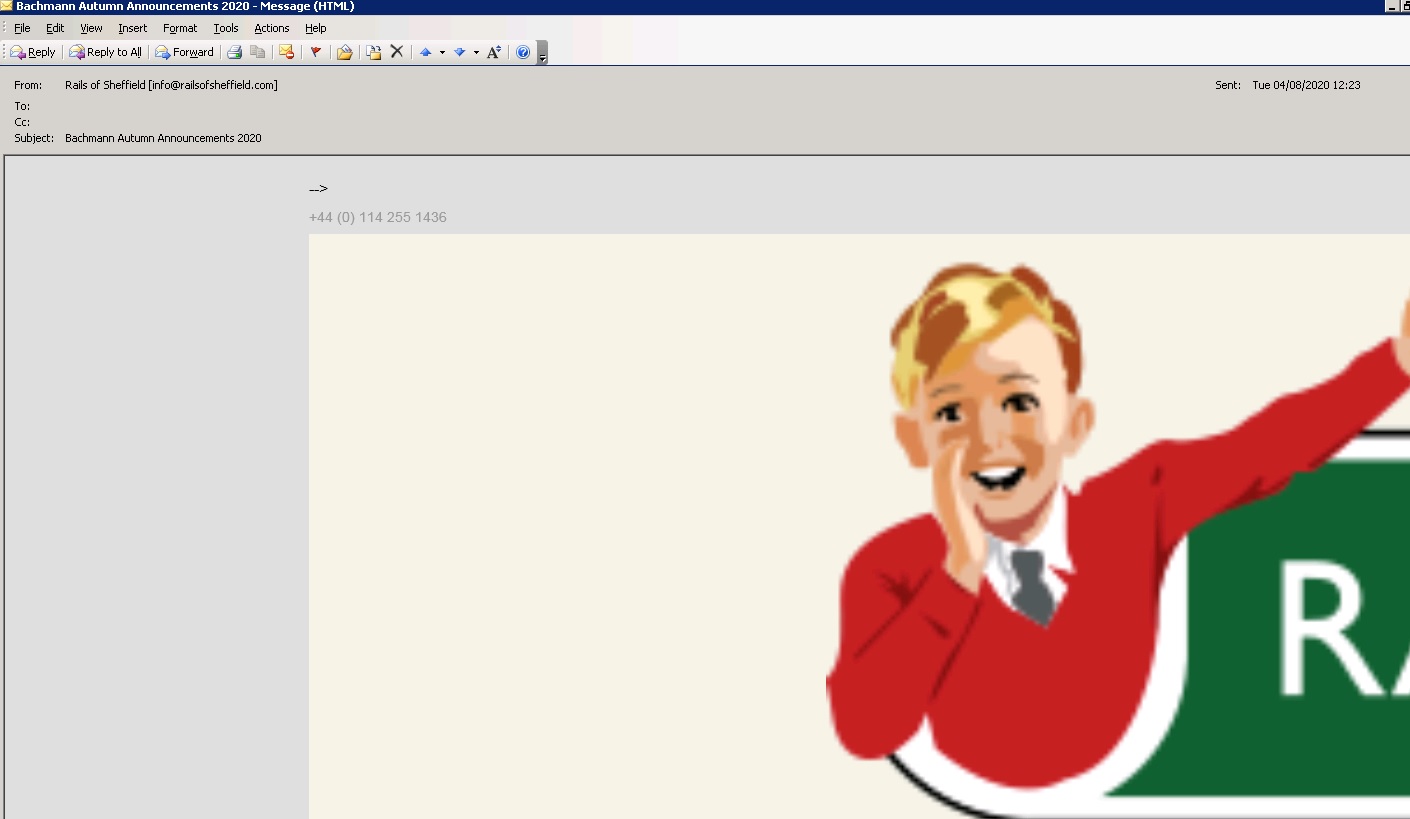
Task: Open the Help menu
Action: tap(316, 28)
